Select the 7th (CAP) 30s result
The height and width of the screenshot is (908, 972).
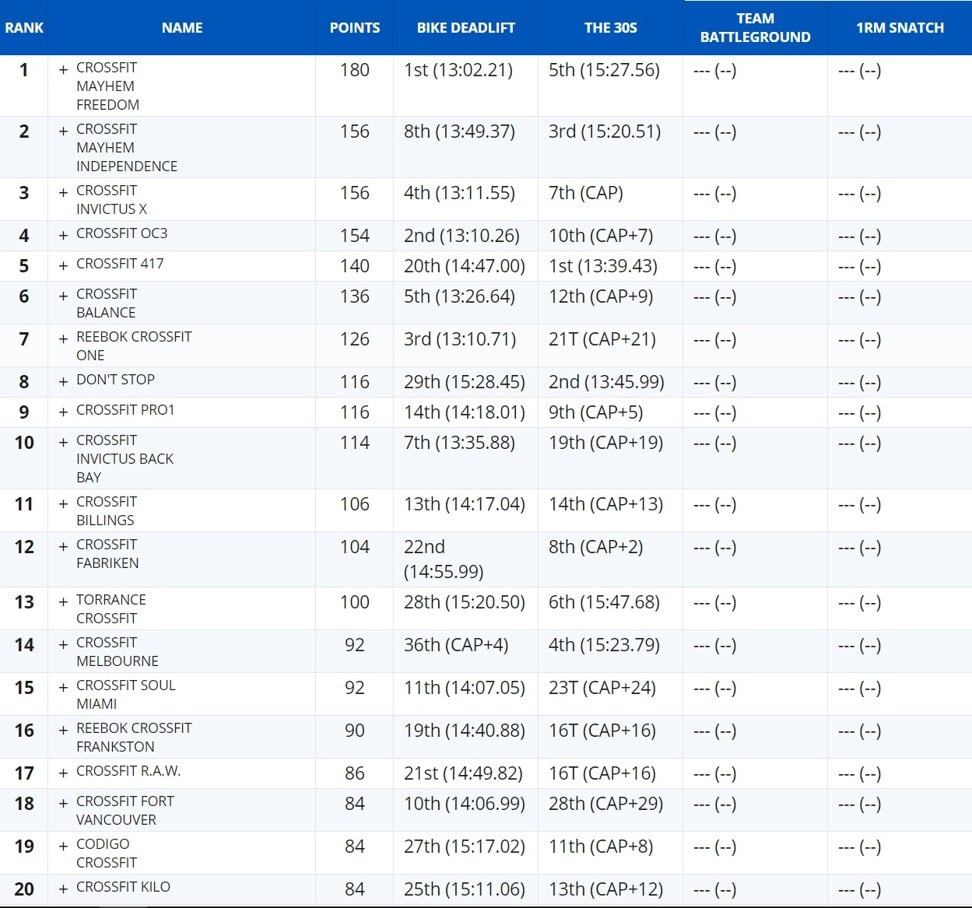(586, 193)
